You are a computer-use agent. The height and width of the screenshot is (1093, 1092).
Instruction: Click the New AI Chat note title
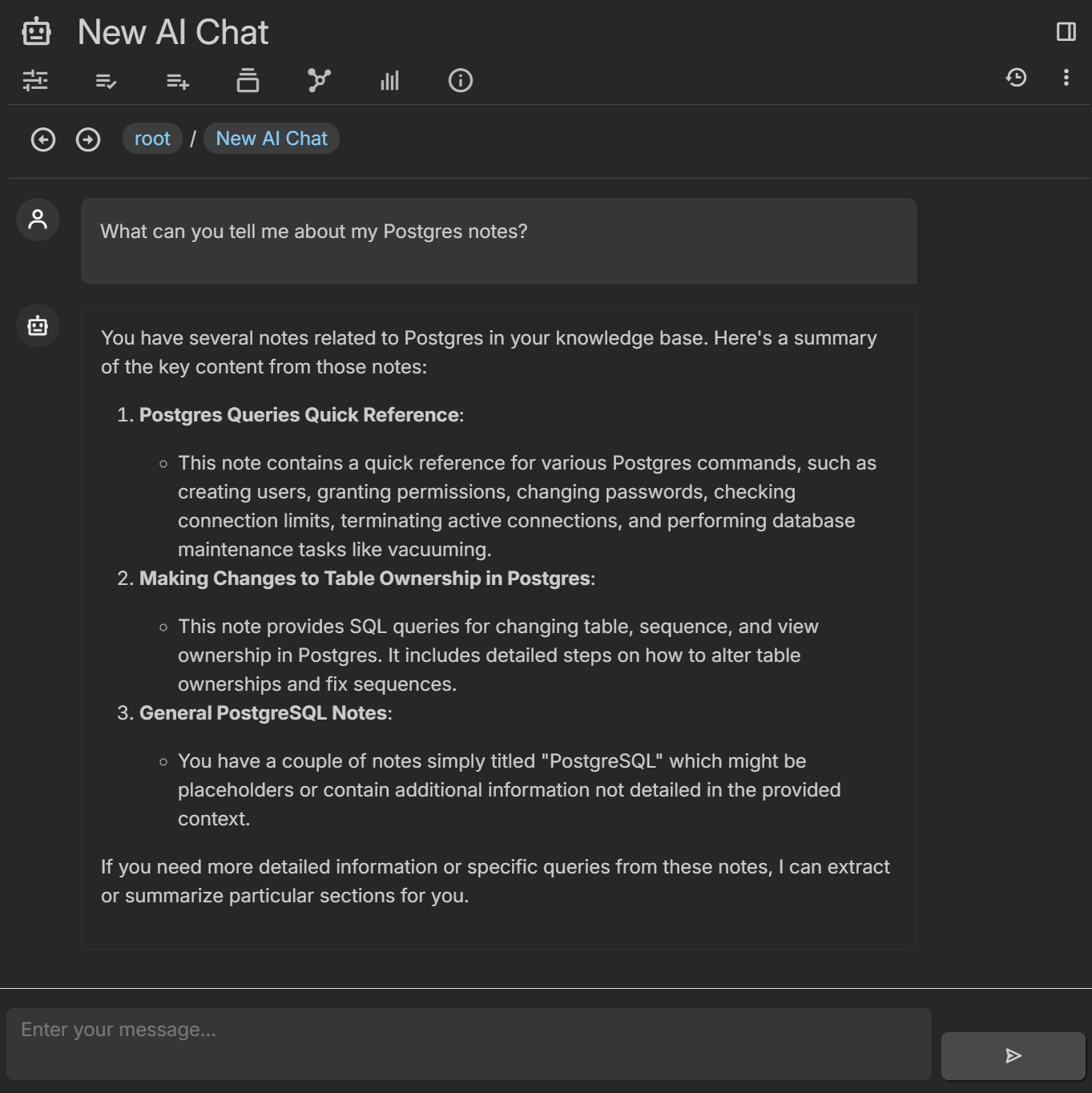[x=173, y=32]
